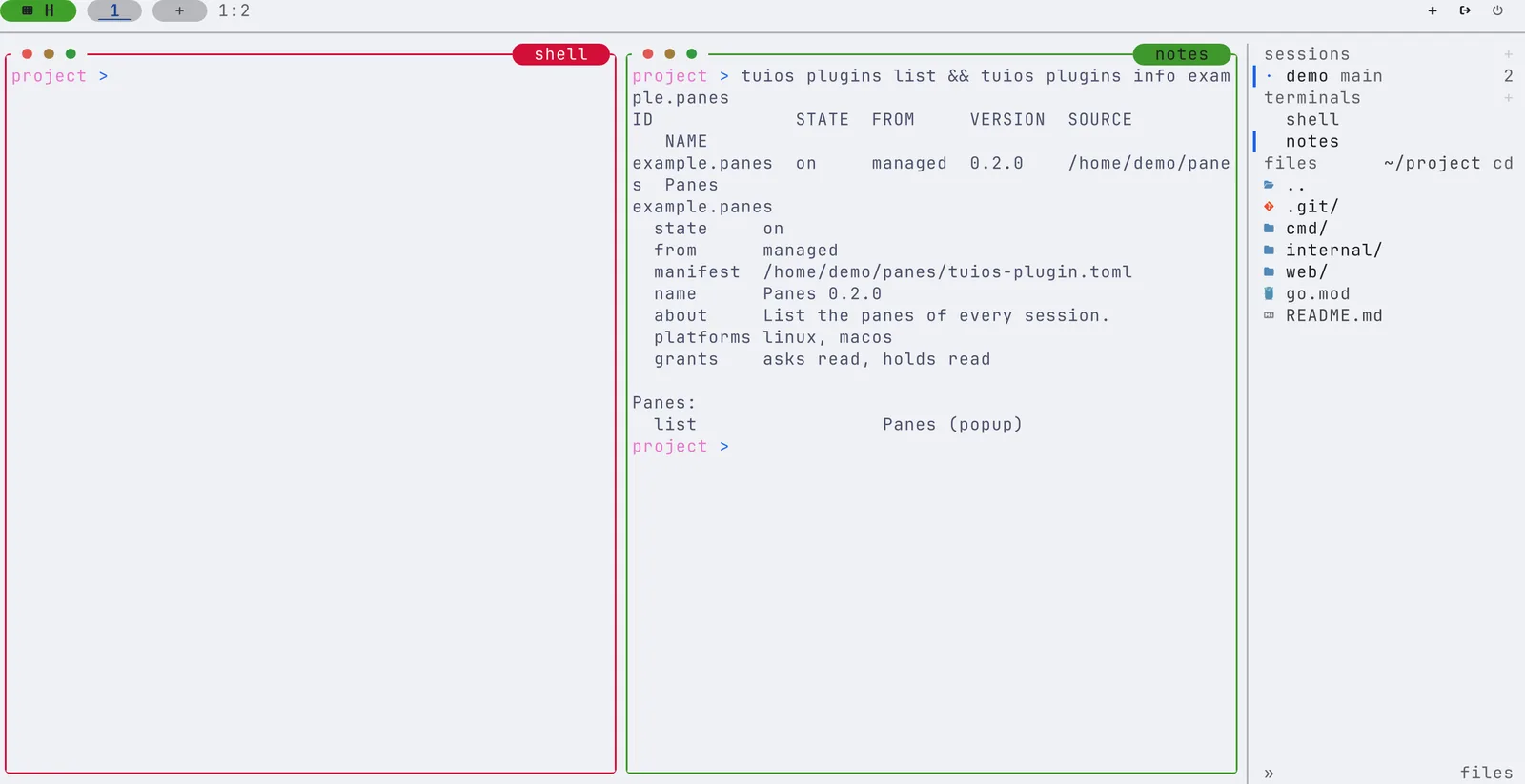Click the last prompt in notes pane

681,447
